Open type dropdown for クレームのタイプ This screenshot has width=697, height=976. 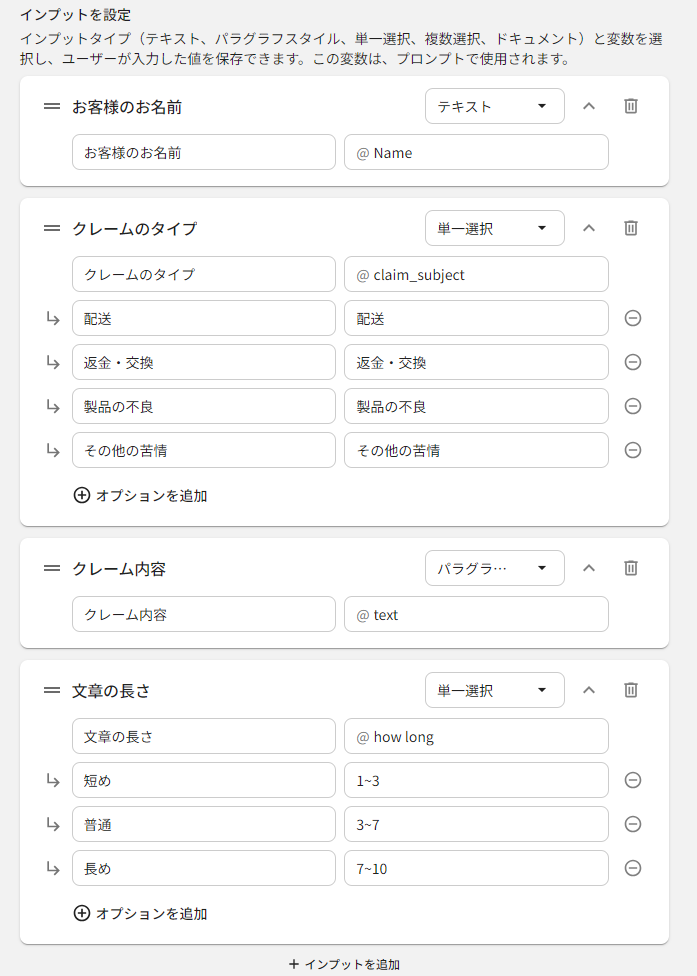pos(494,228)
